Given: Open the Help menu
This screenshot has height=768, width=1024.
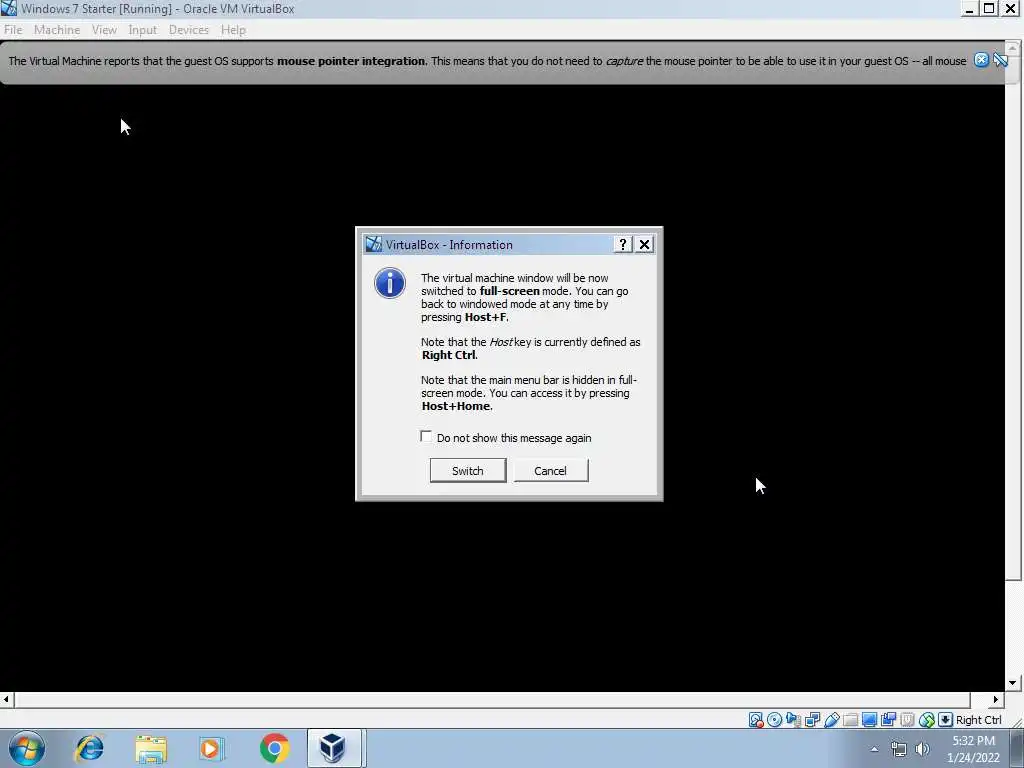Looking at the screenshot, I should tap(233, 30).
